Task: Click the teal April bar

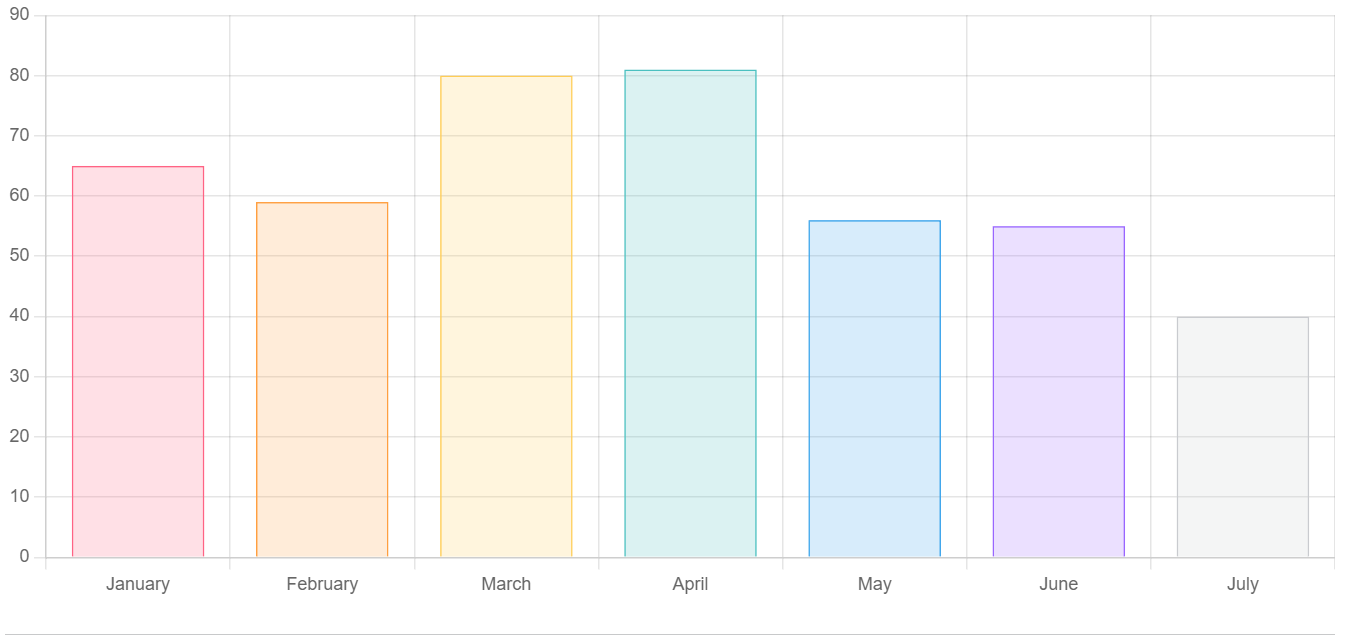Action: (690, 313)
